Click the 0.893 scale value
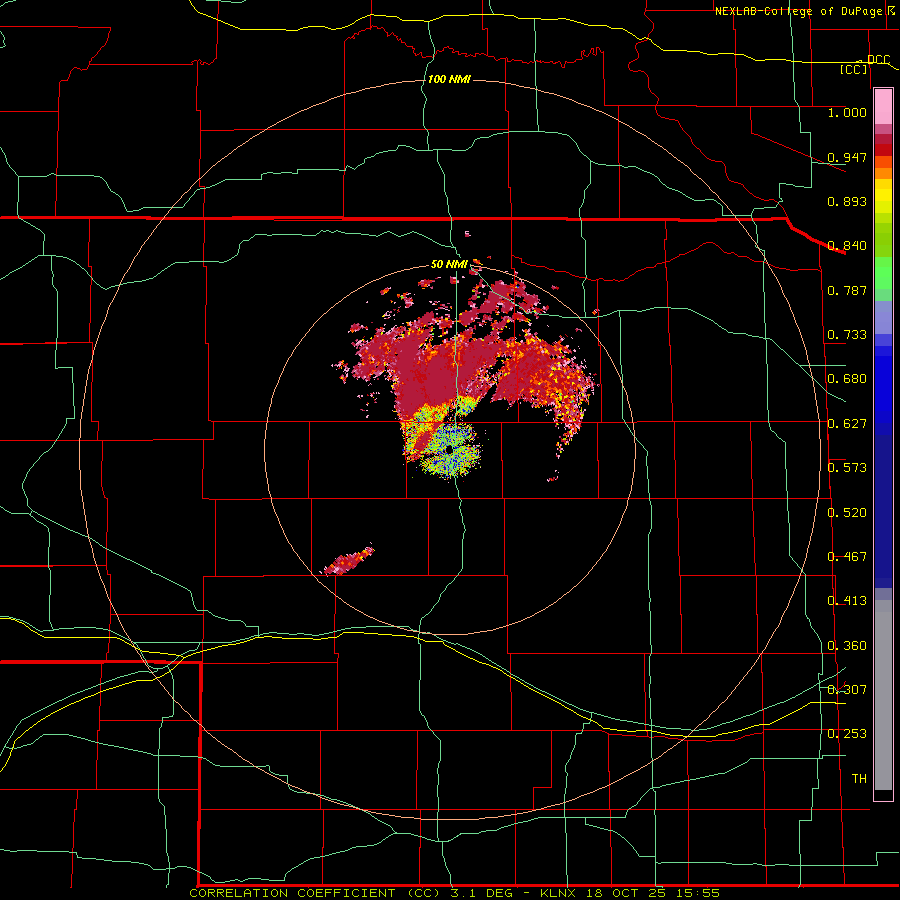 coord(847,201)
